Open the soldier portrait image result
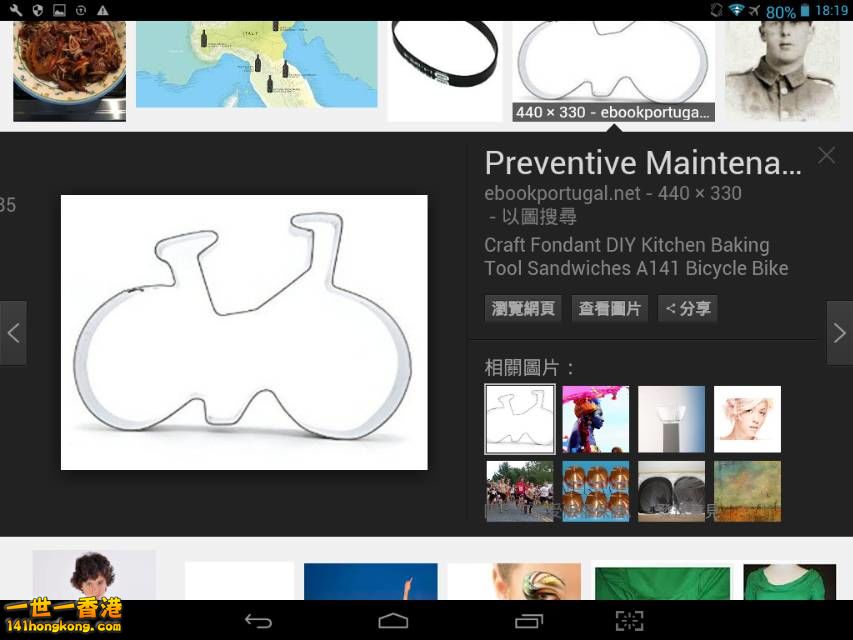 [x=782, y=71]
